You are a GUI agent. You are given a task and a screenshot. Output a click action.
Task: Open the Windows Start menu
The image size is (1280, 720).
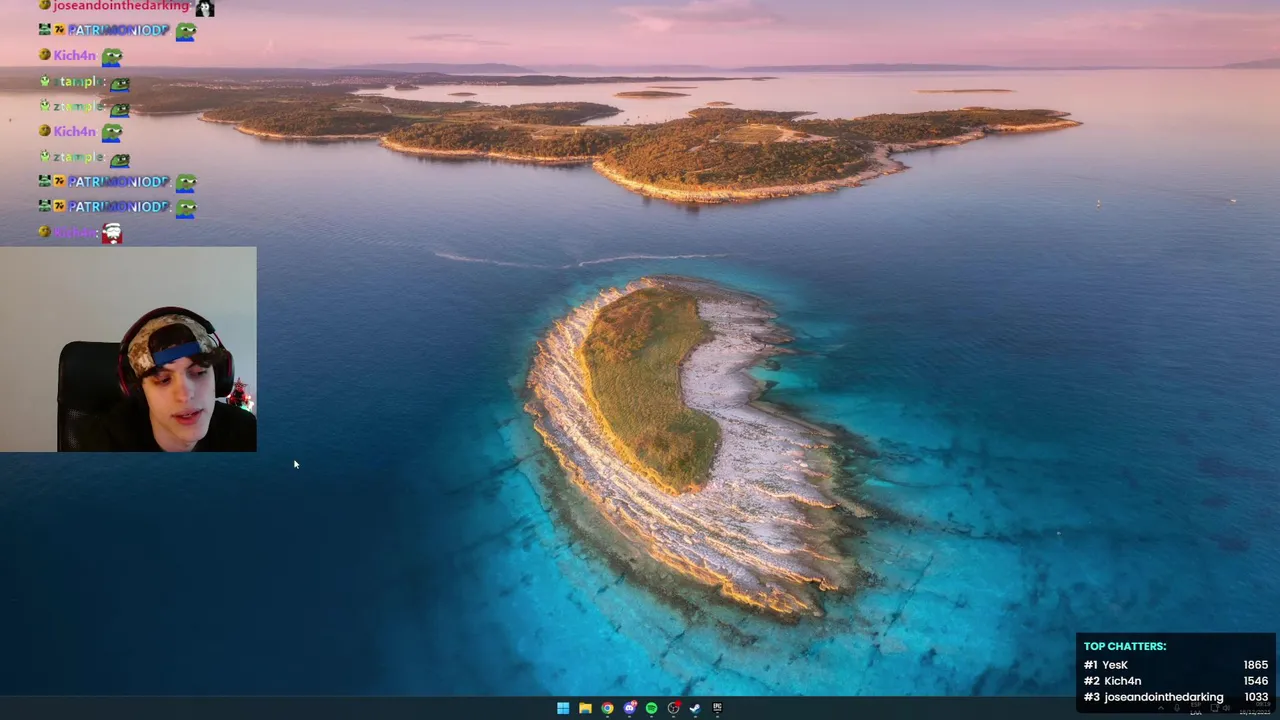click(x=563, y=708)
